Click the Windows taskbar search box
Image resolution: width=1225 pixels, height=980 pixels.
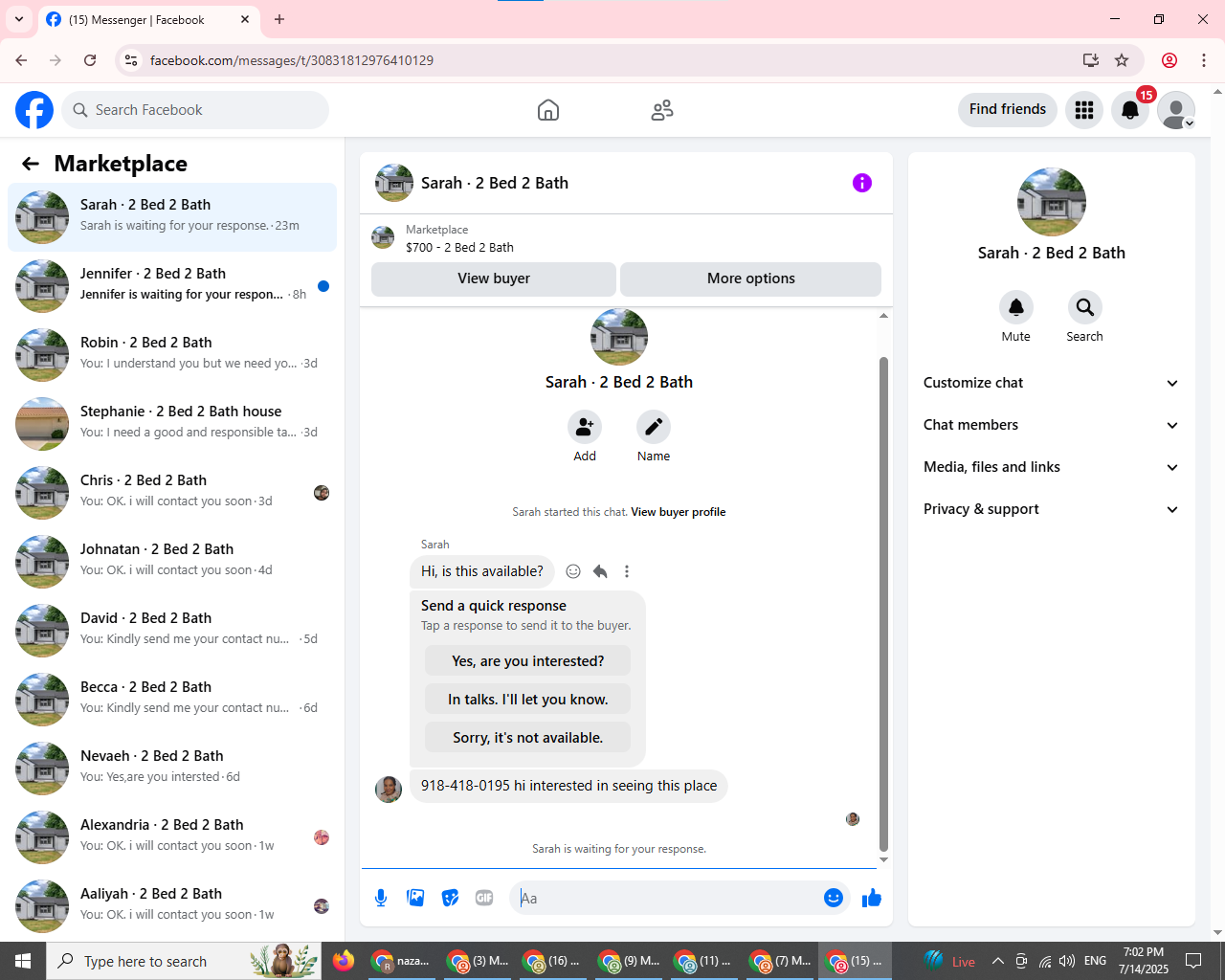[184, 961]
